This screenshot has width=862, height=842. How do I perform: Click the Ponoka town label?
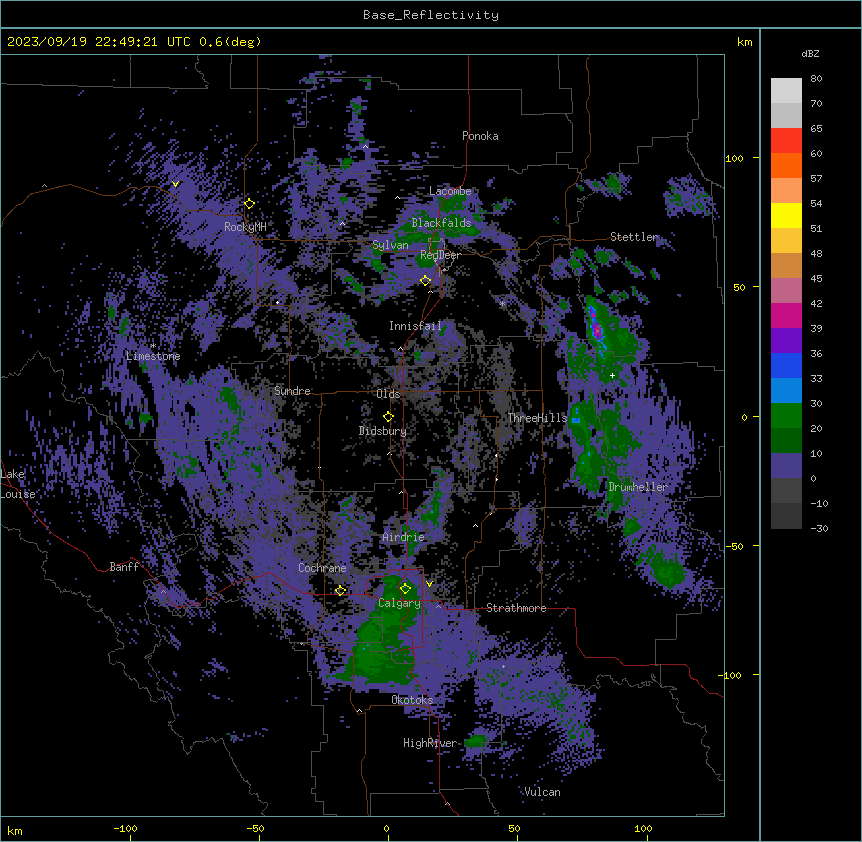(x=480, y=136)
